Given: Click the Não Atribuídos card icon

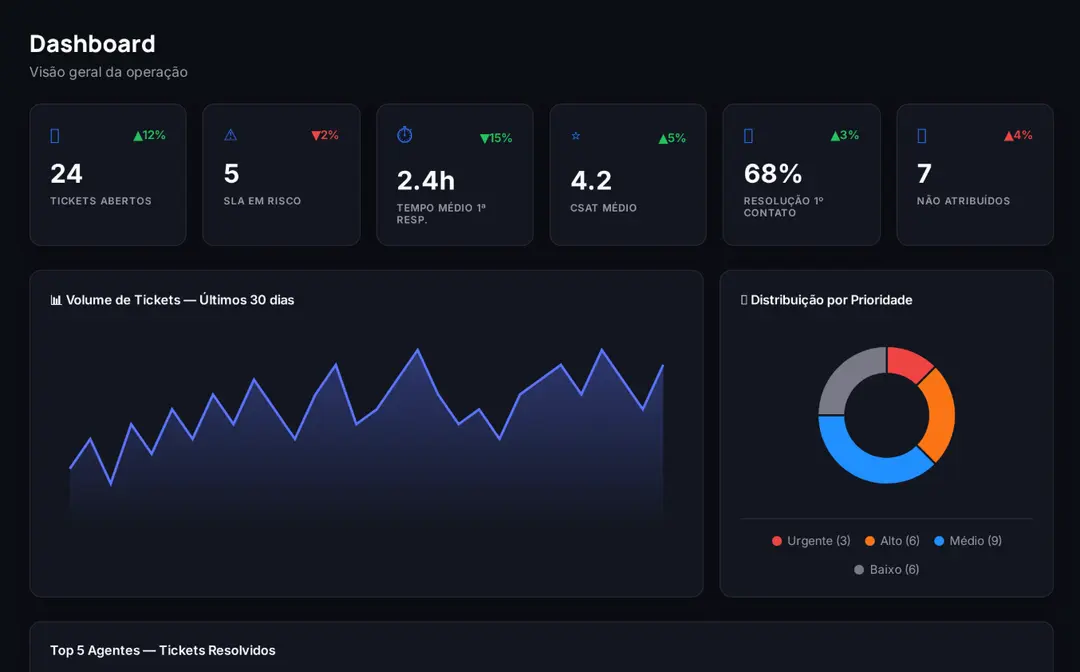Looking at the screenshot, I should (x=922, y=136).
